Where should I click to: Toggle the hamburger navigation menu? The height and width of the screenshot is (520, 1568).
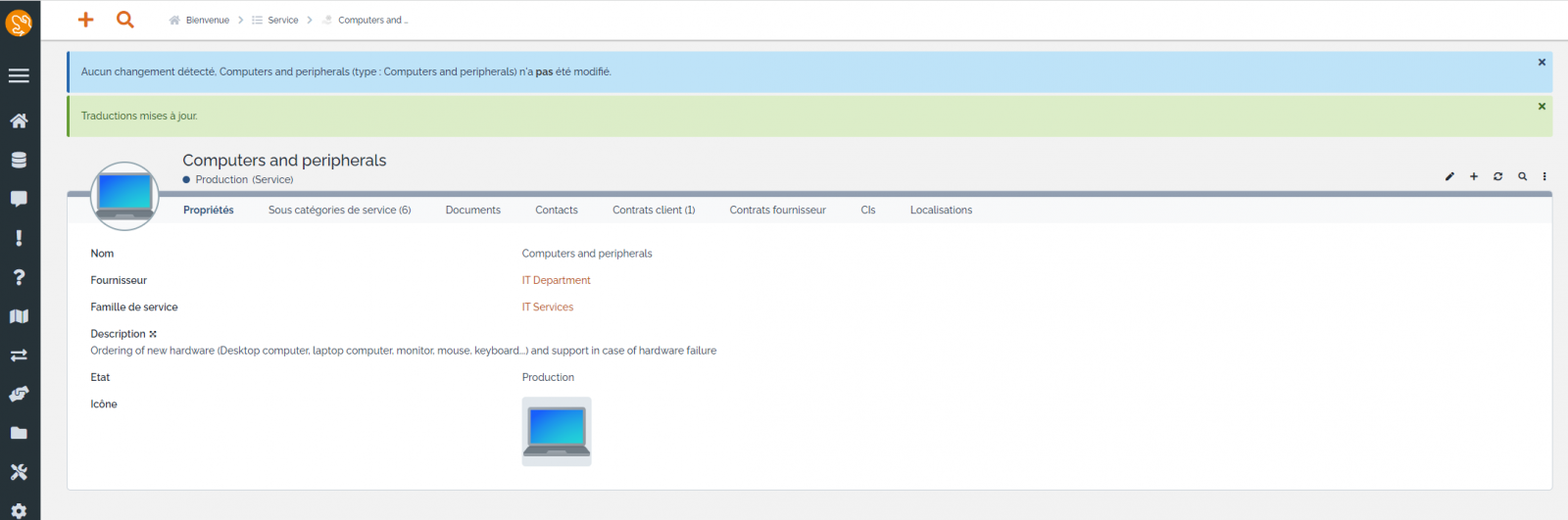pyautogui.click(x=19, y=75)
